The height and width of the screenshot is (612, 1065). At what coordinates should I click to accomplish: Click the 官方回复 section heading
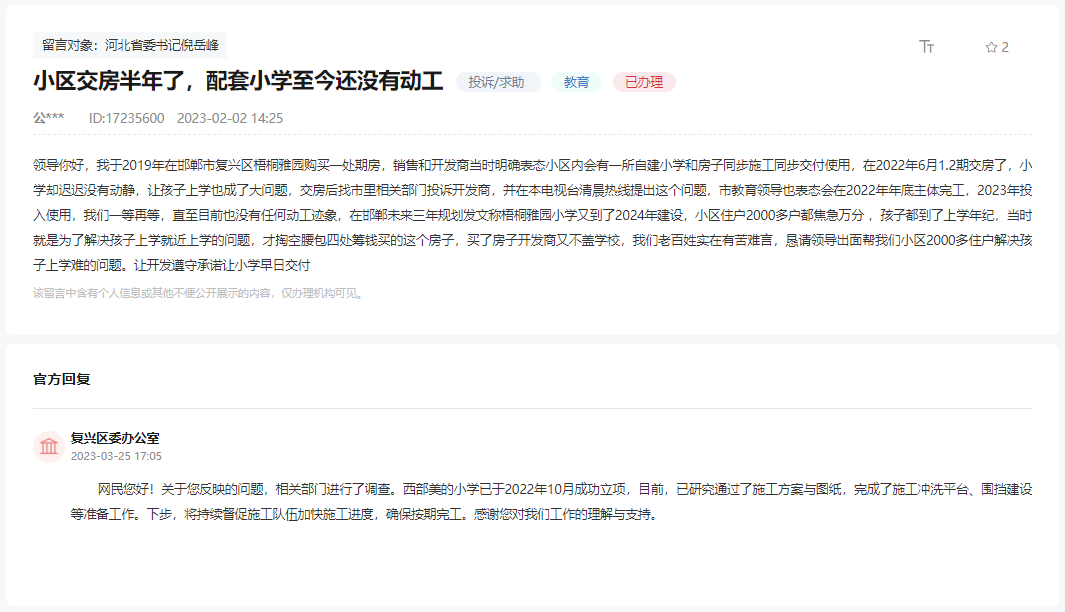click(62, 379)
